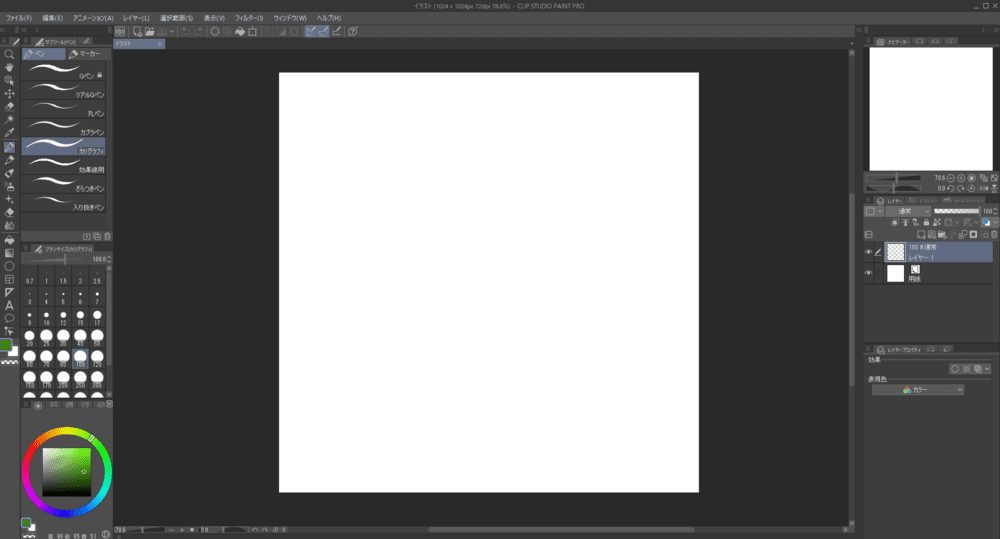Toggle visibility eye of レイヤー 1
1000x539 pixels.
pyautogui.click(x=869, y=252)
